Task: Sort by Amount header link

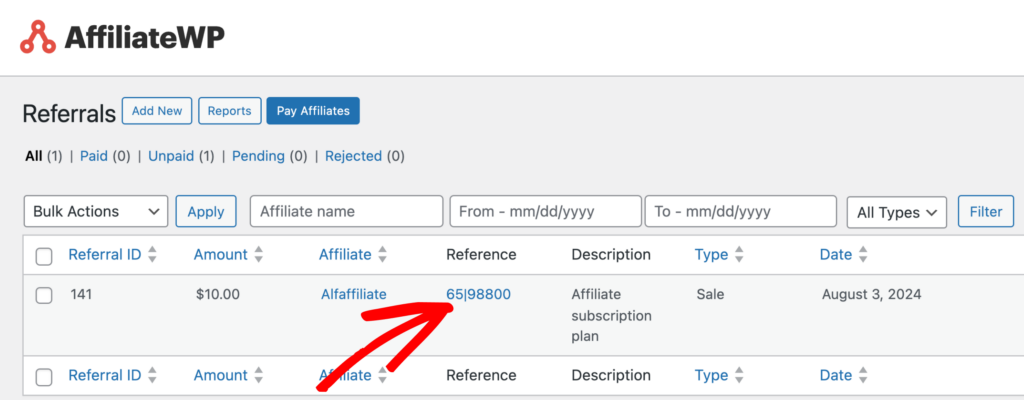Action: [221, 255]
